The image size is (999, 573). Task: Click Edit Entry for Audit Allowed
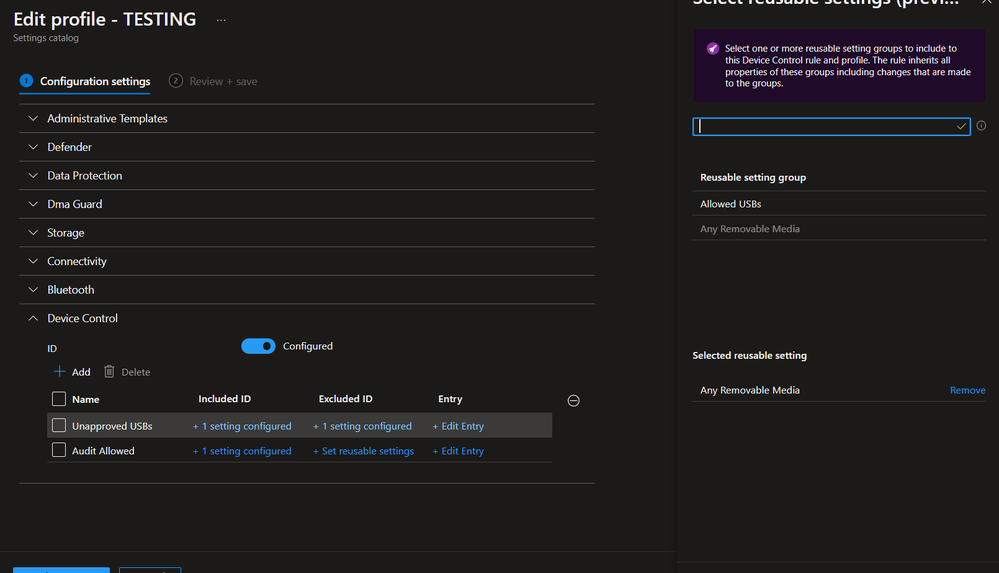458,451
